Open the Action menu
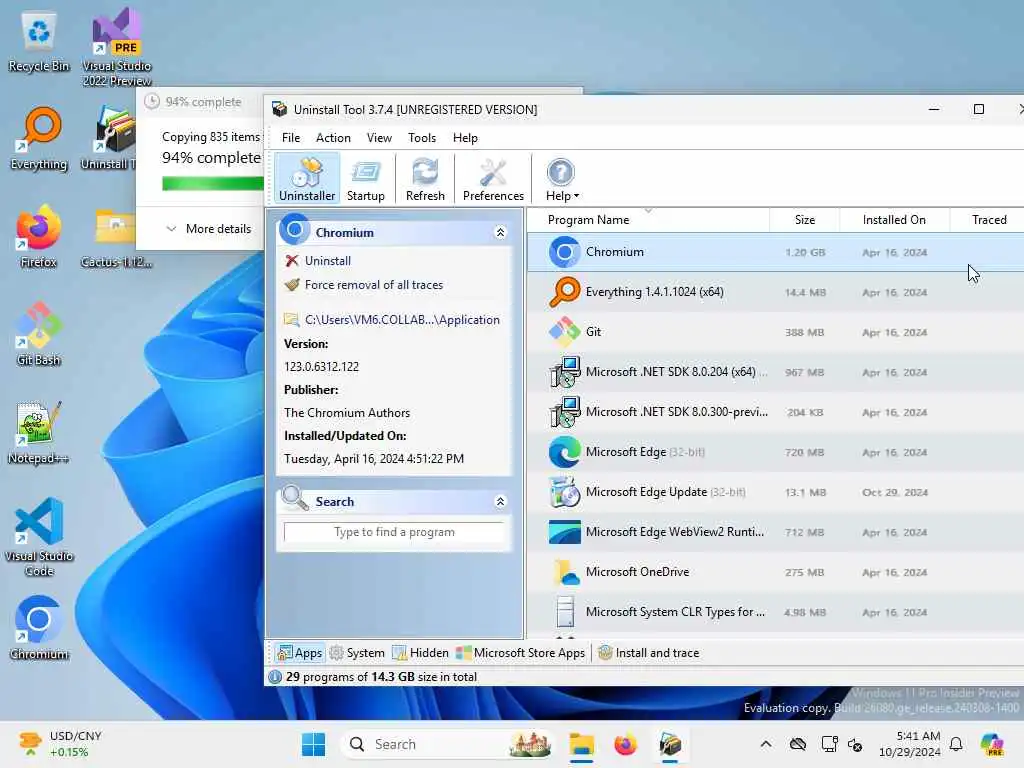 click(333, 138)
